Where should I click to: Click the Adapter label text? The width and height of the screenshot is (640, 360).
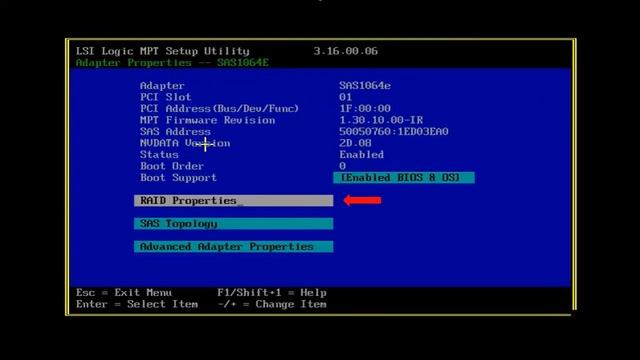(162, 86)
